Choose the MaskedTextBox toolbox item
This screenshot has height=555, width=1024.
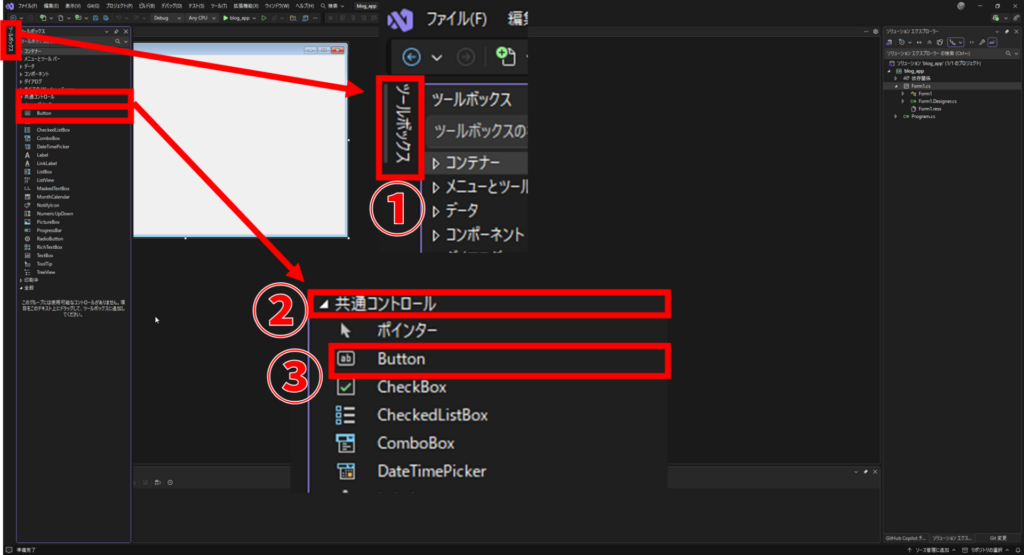53,189
